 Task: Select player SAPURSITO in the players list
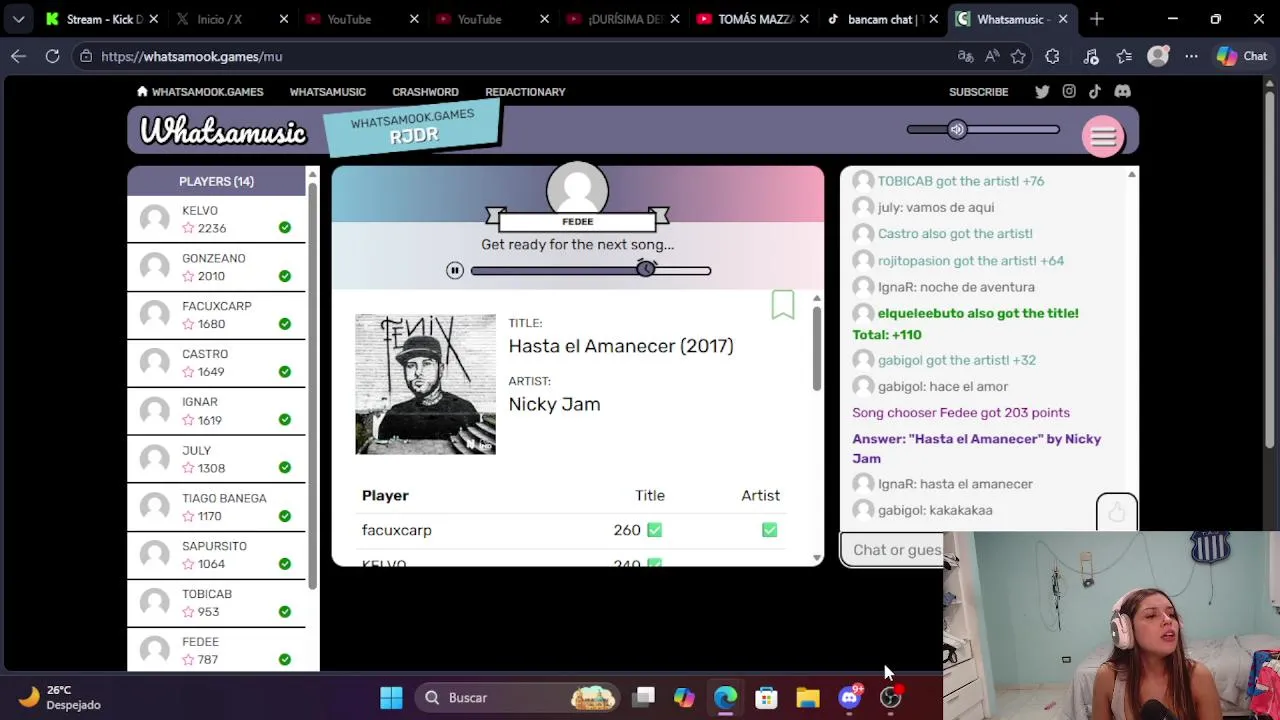click(216, 555)
